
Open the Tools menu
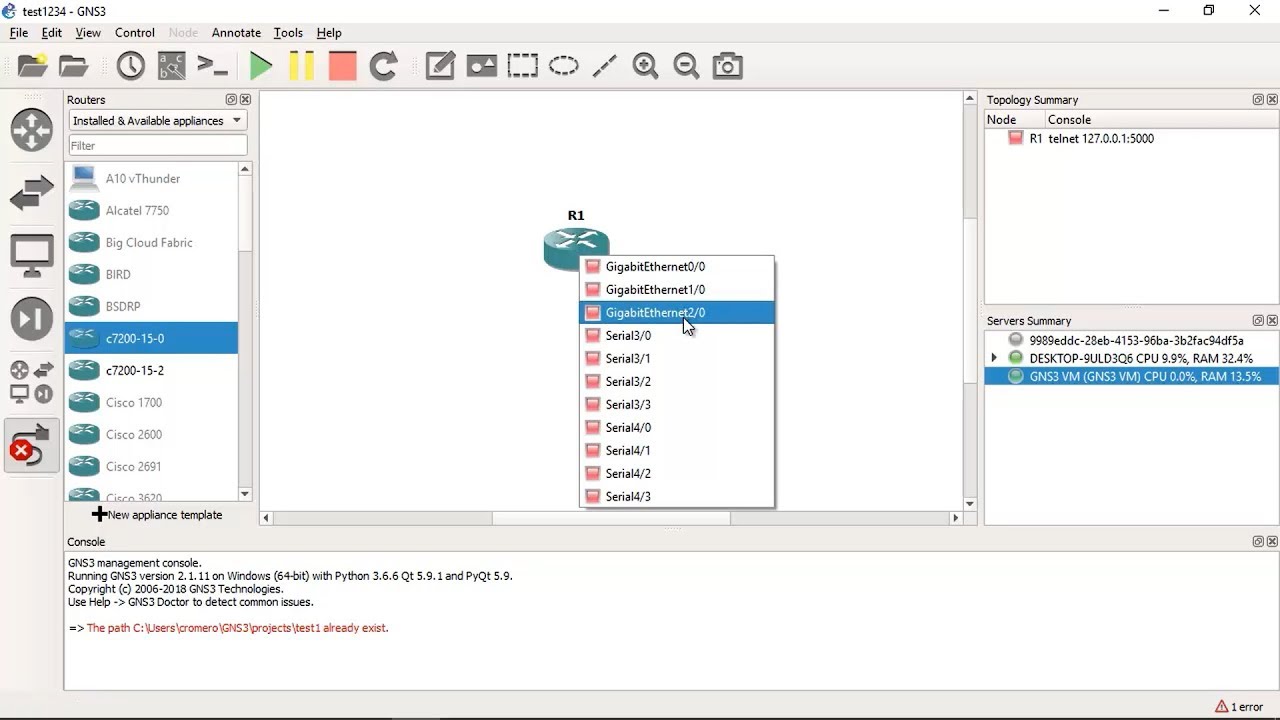(288, 33)
